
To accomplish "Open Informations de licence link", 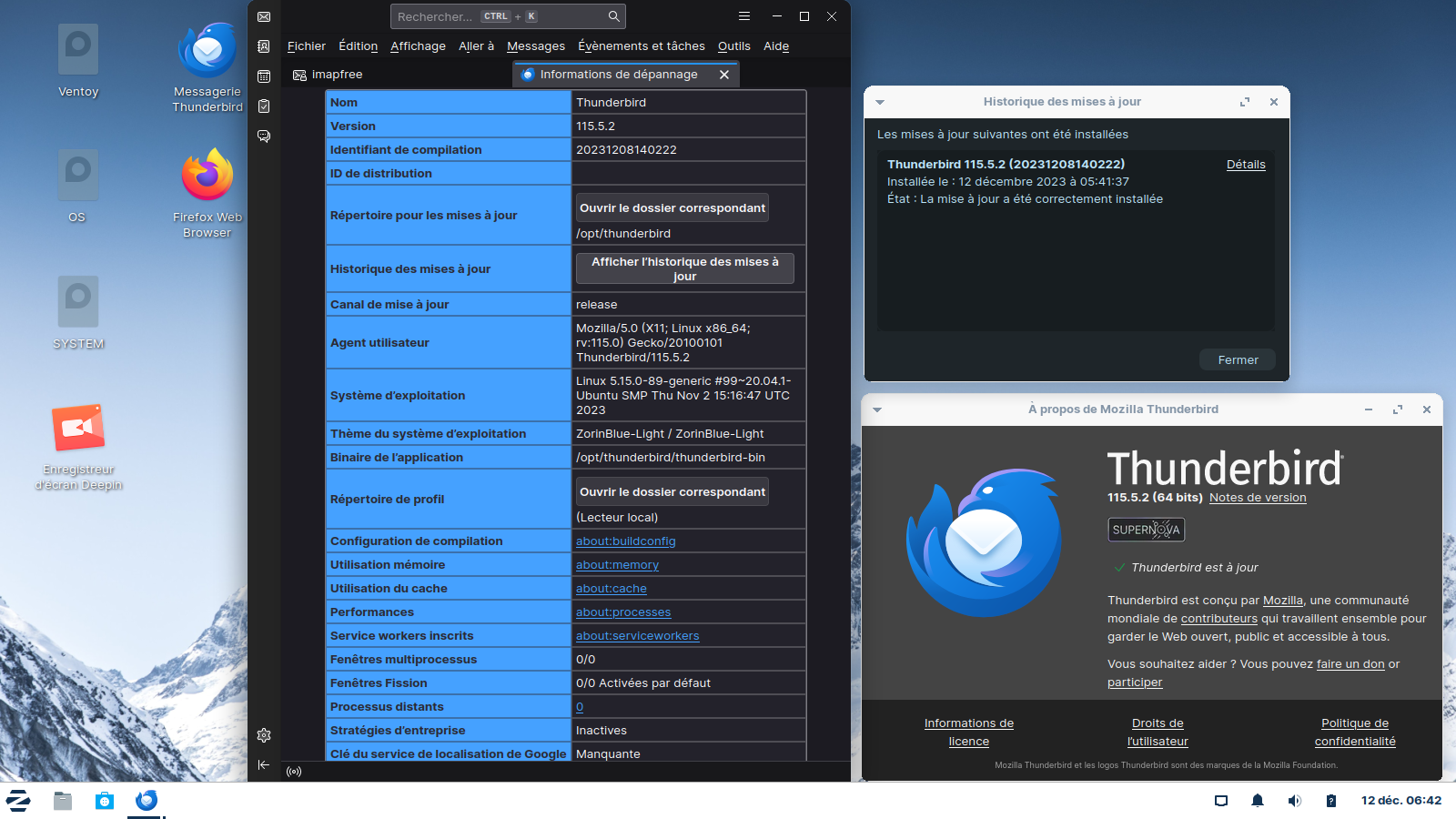I will point(969,733).
